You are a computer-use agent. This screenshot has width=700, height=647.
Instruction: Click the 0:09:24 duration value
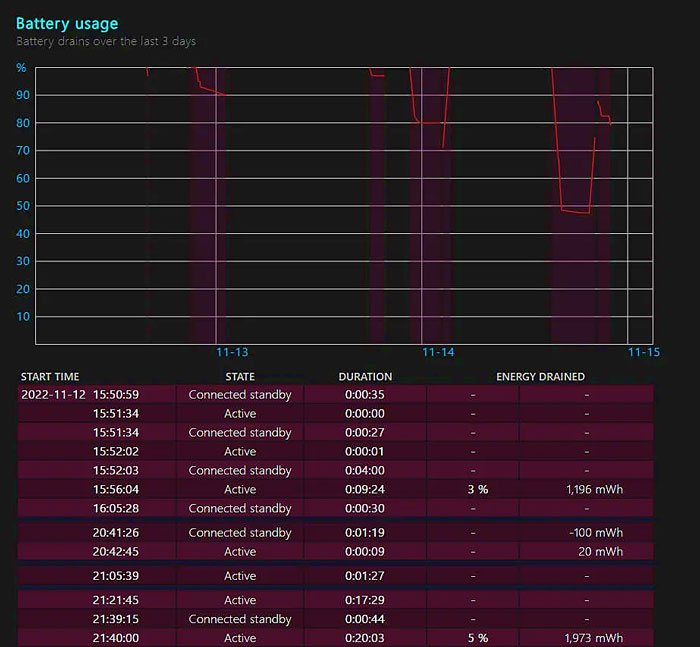(365, 489)
